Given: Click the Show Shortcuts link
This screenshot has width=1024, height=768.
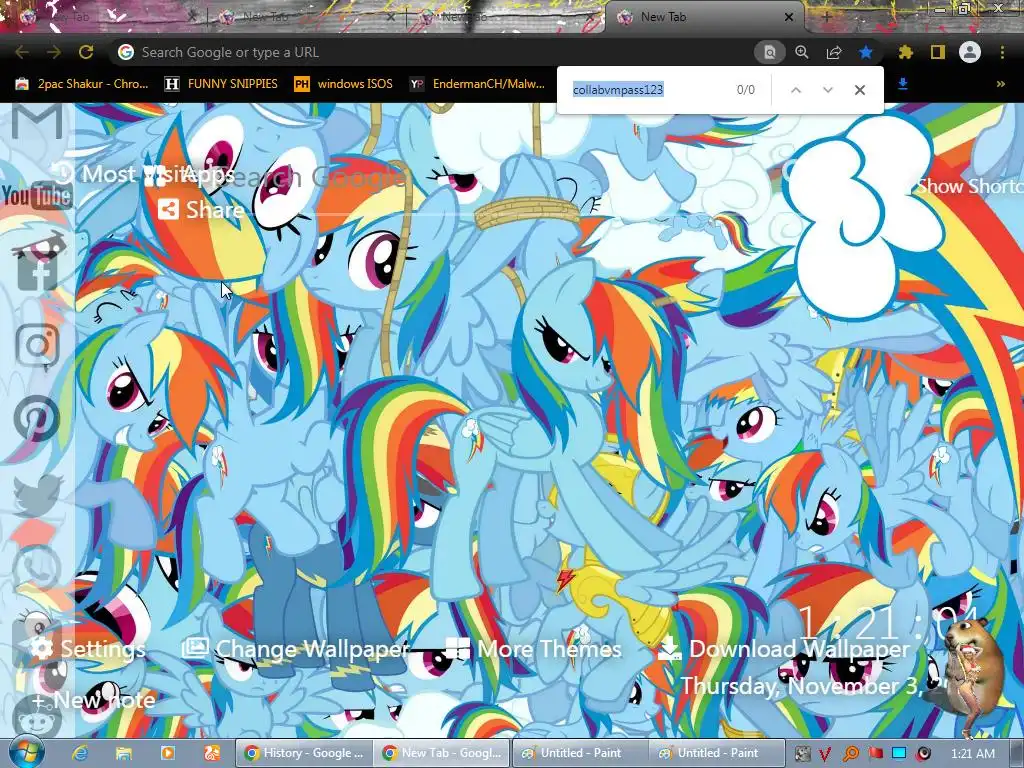Looking at the screenshot, I should pyautogui.click(x=969, y=186).
